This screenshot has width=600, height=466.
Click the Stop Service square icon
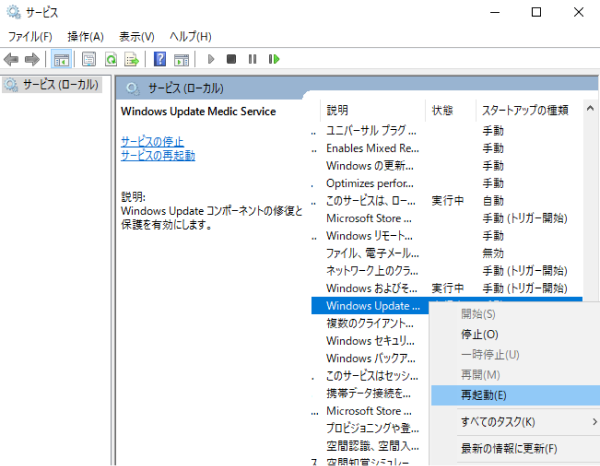(x=232, y=60)
